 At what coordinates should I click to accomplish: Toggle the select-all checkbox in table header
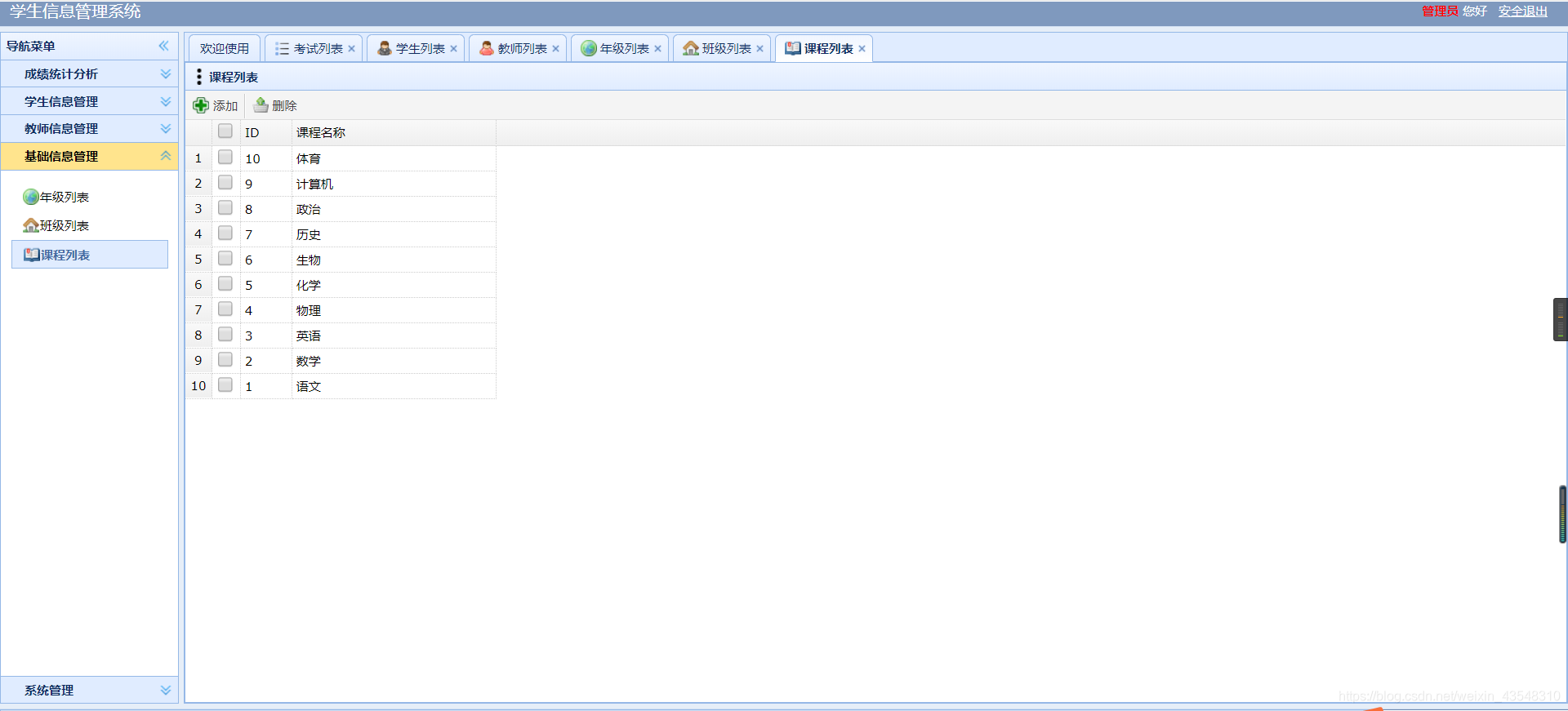point(225,131)
